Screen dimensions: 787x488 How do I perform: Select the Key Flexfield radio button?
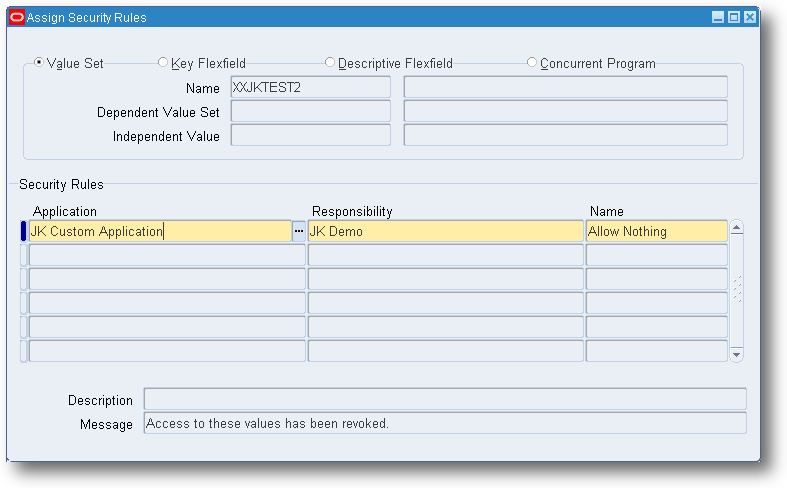click(x=163, y=62)
